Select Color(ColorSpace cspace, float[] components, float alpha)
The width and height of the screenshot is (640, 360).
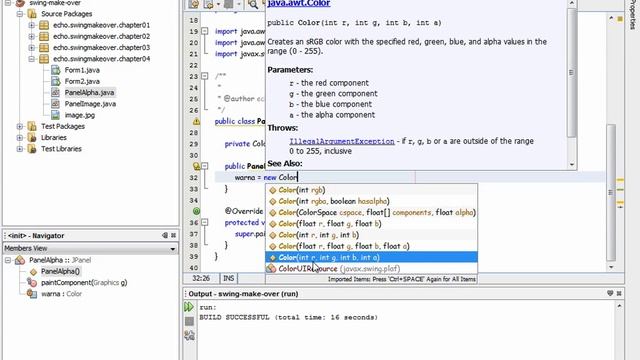click(x=371, y=213)
